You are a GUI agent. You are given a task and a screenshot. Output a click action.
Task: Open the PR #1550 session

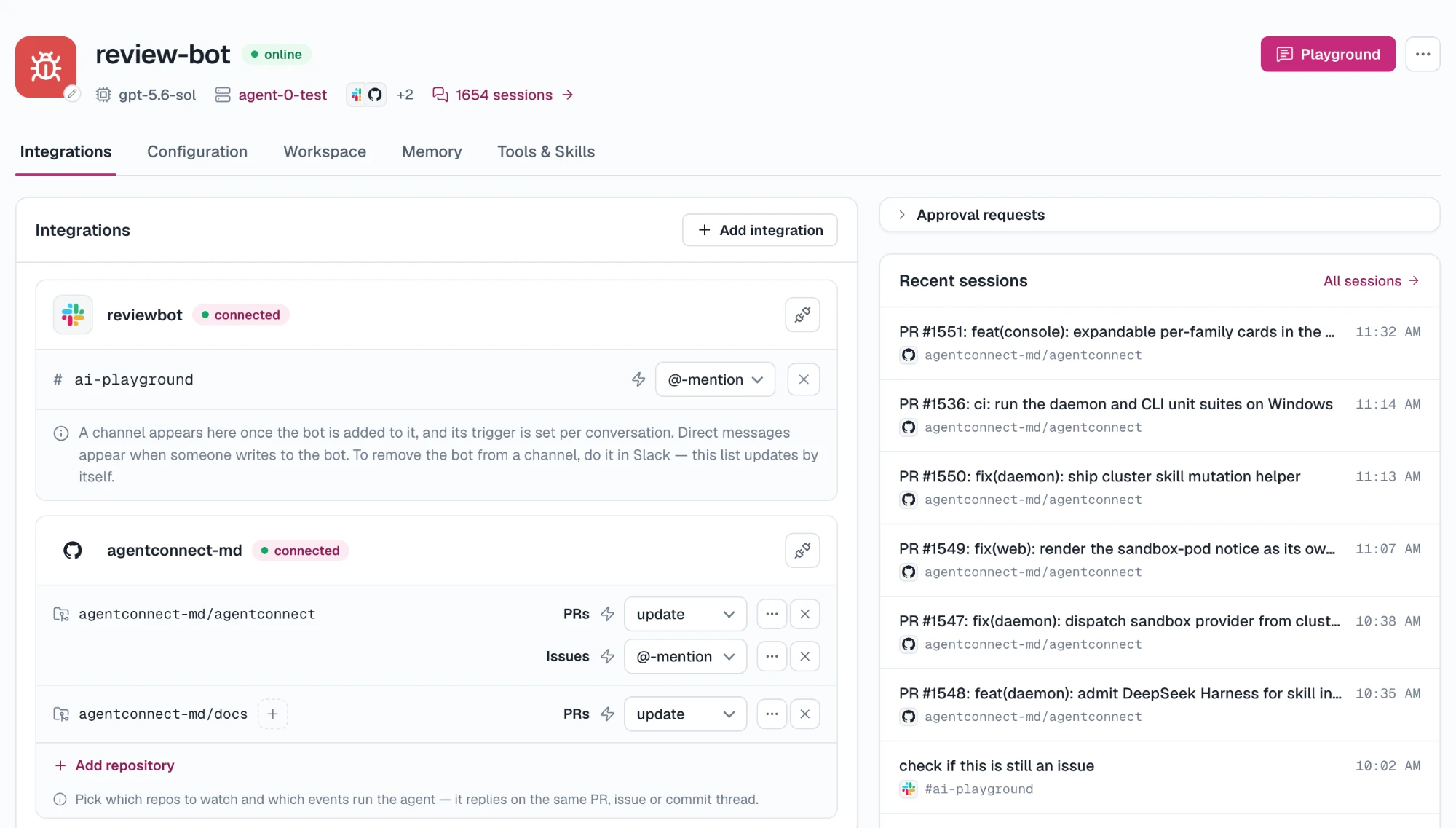[1159, 488]
